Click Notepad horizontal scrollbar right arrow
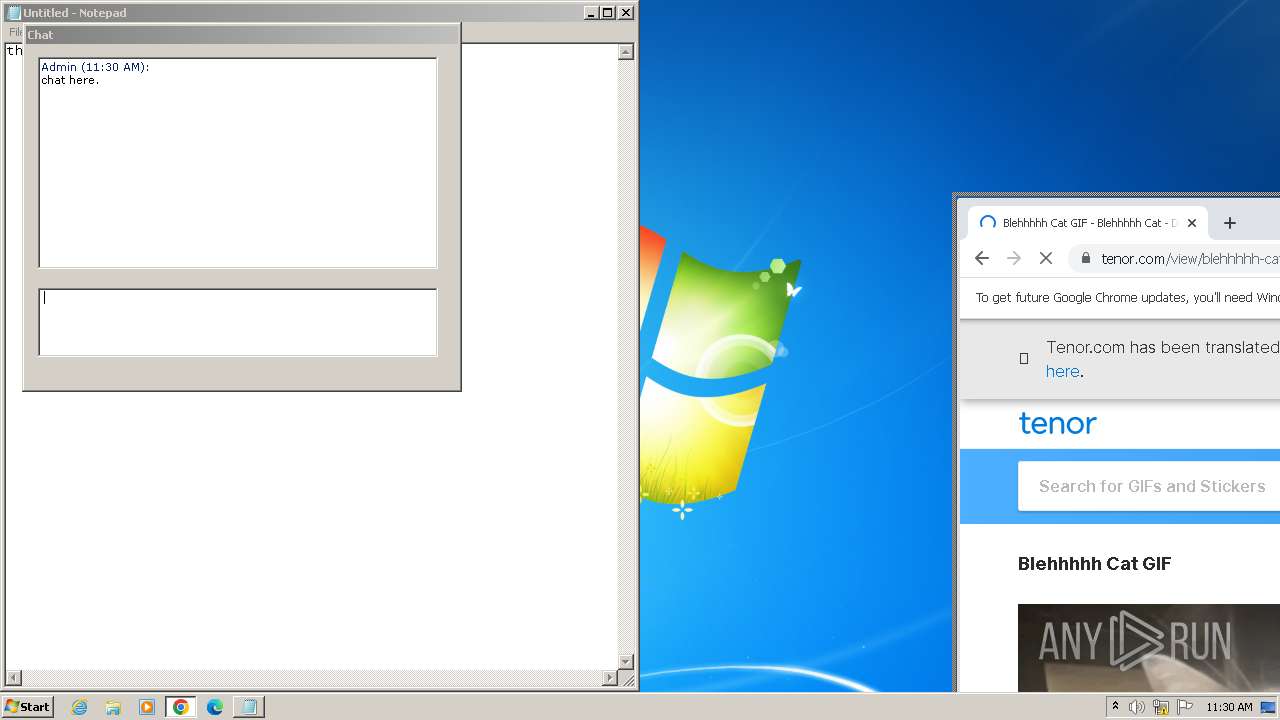 610,678
